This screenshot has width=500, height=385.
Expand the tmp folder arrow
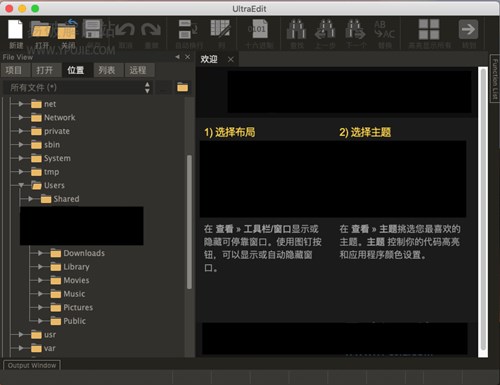(21, 172)
